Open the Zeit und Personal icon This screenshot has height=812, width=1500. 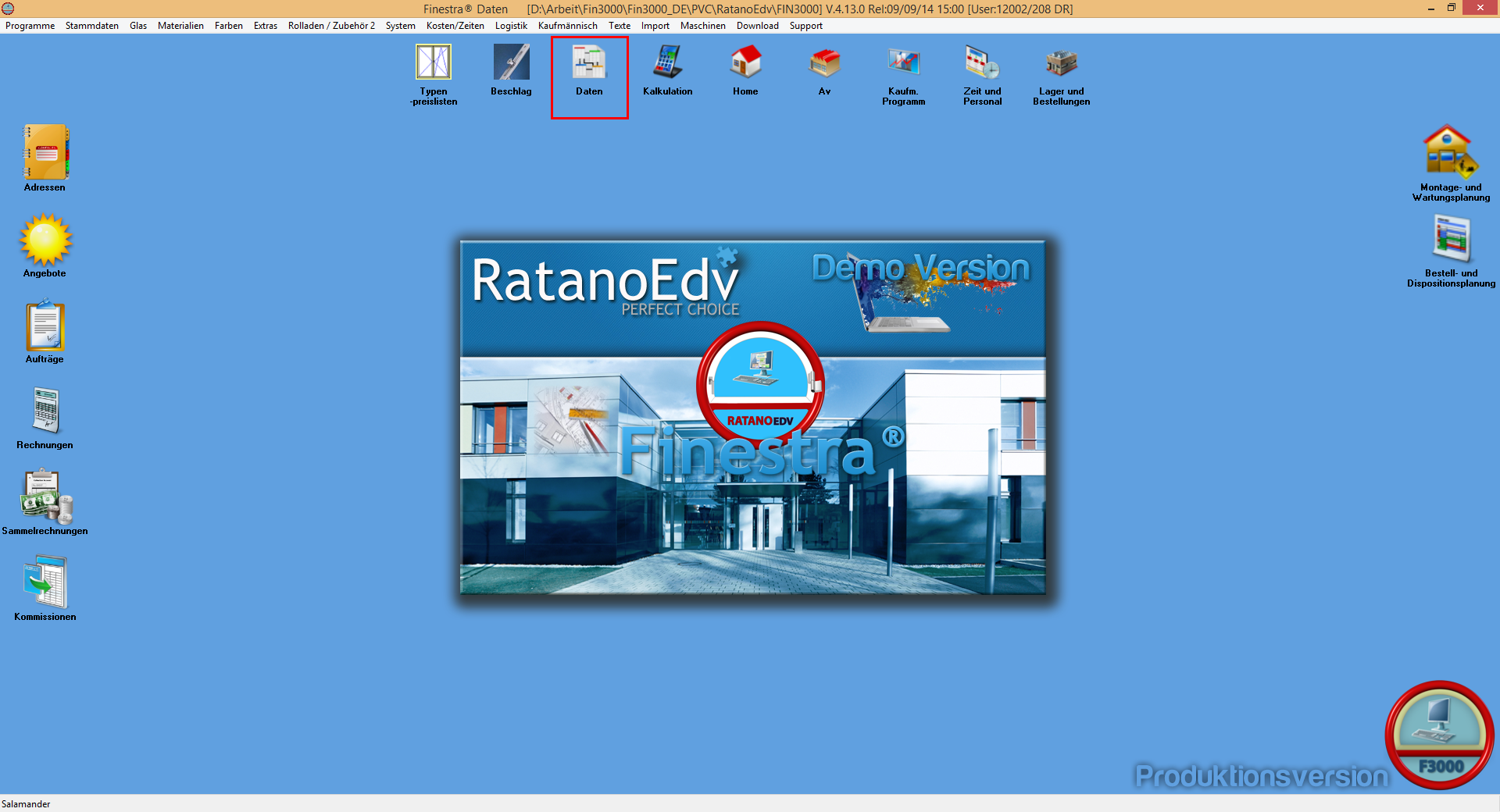[982, 62]
